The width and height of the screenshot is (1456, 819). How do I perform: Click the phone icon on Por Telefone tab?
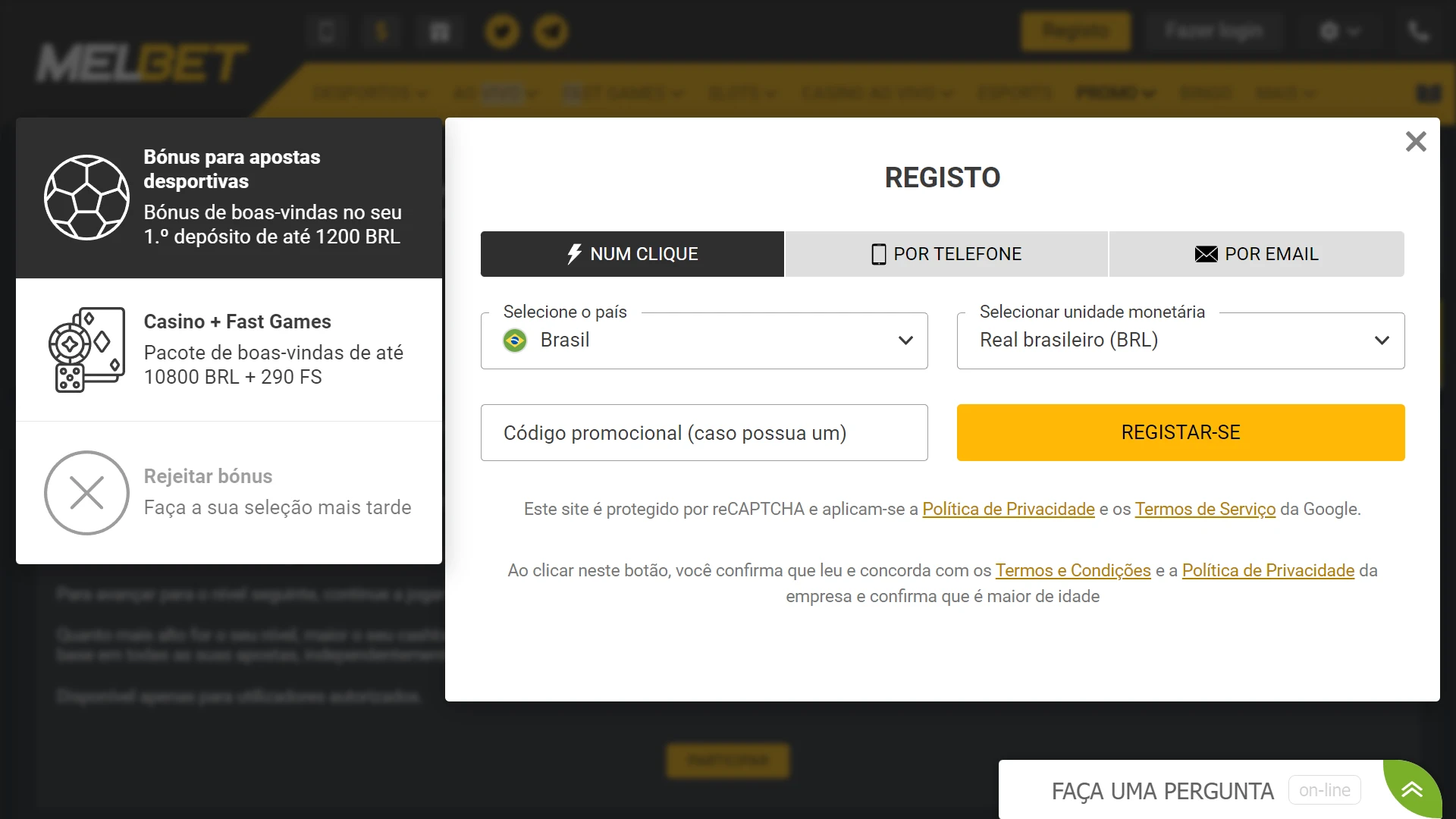point(879,254)
